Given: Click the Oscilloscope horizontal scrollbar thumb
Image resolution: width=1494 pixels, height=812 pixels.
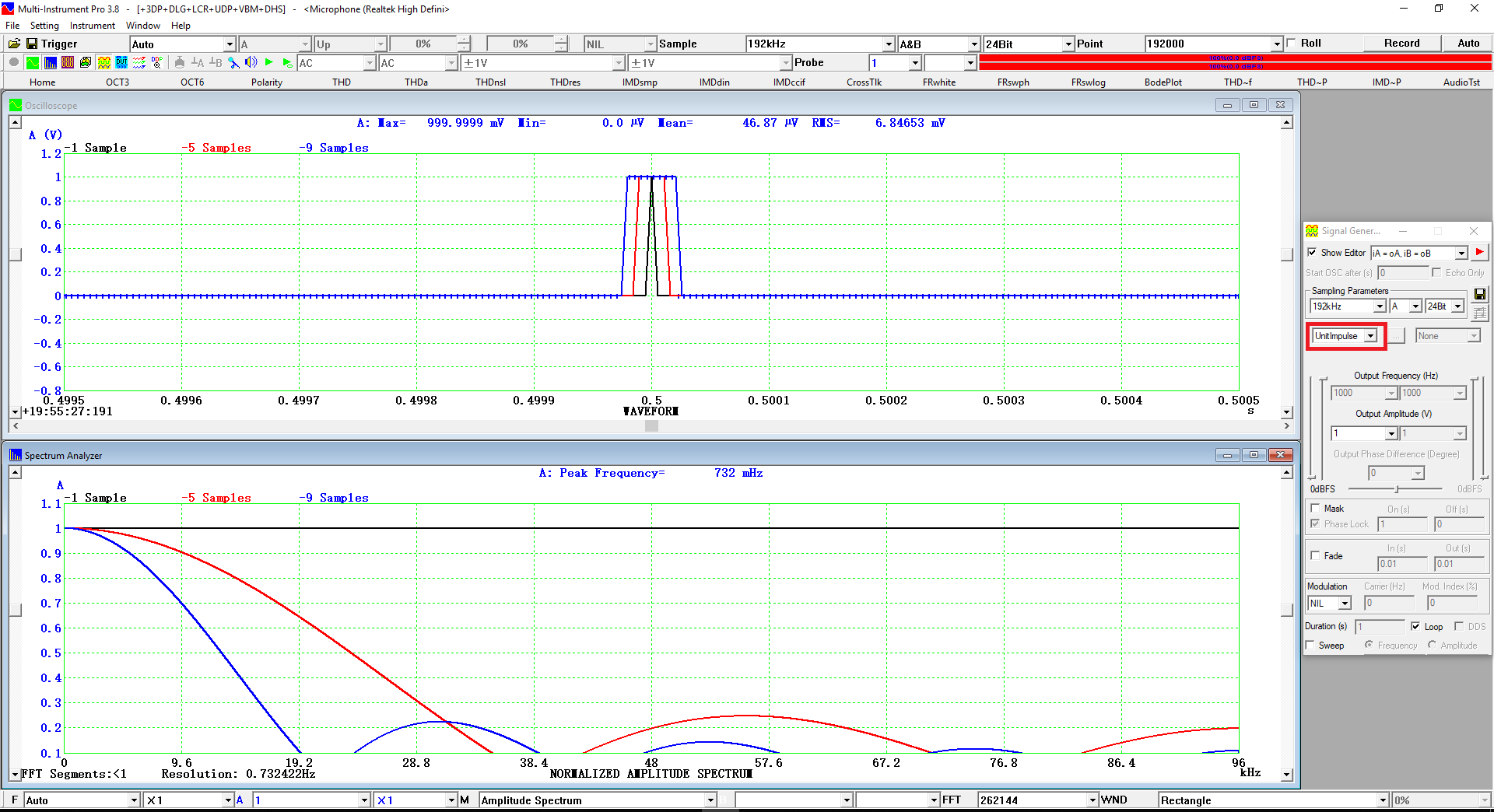Looking at the screenshot, I should click(x=651, y=426).
